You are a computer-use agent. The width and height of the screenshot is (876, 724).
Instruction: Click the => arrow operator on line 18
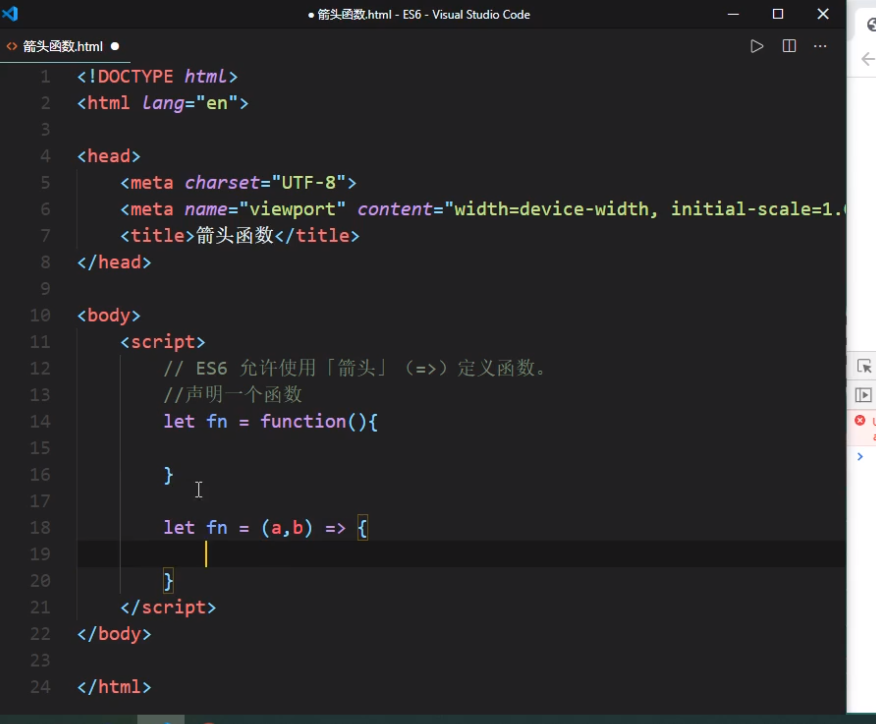pos(335,527)
